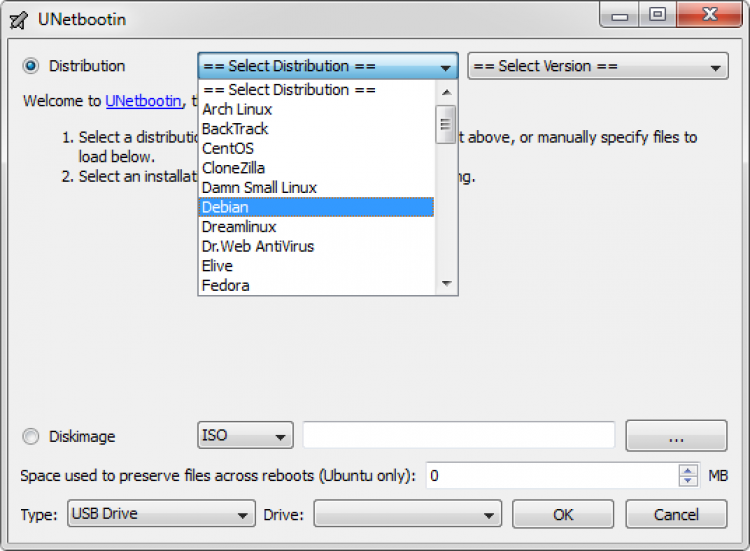The width and height of the screenshot is (750, 551).
Task: Click the distribution list scroll-down arrow
Action: click(x=446, y=284)
